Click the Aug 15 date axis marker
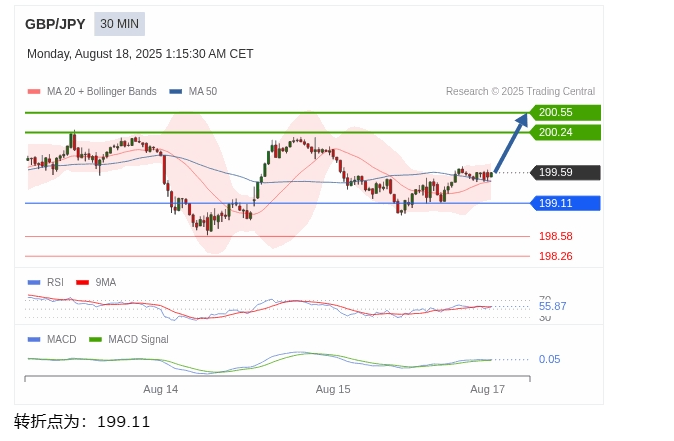The width and height of the screenshot is (674, 441). (x=333, y=389)
